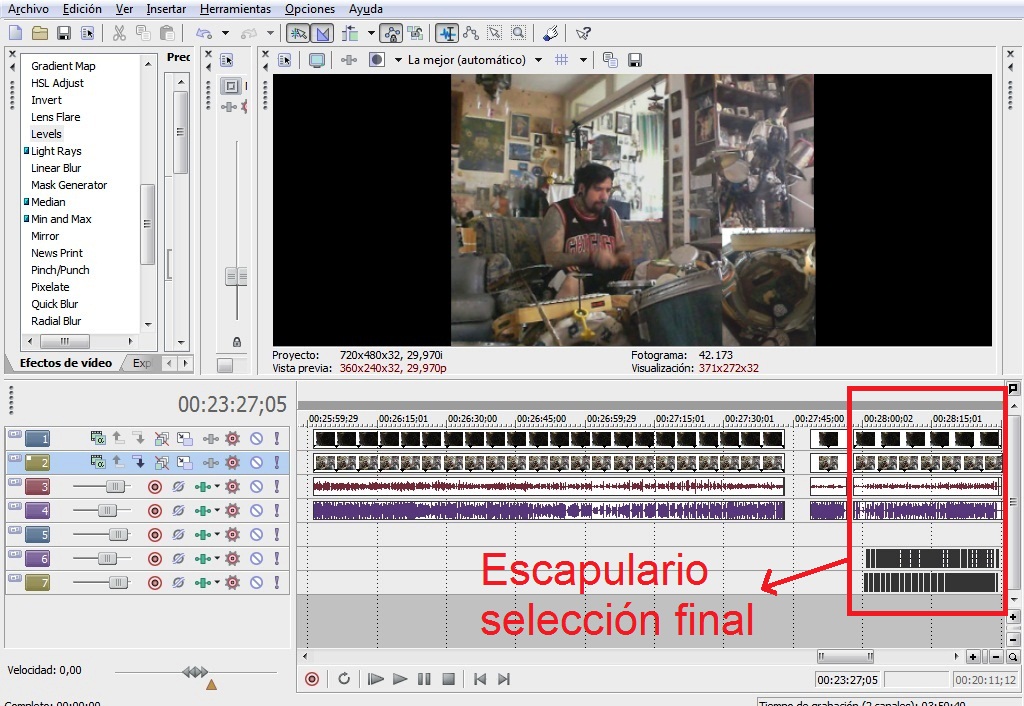Image resolution: width=1024 pixels, height=706 pixels.
Task: Copy preview snapshot to clipboard icon
Action: point(610,60)
